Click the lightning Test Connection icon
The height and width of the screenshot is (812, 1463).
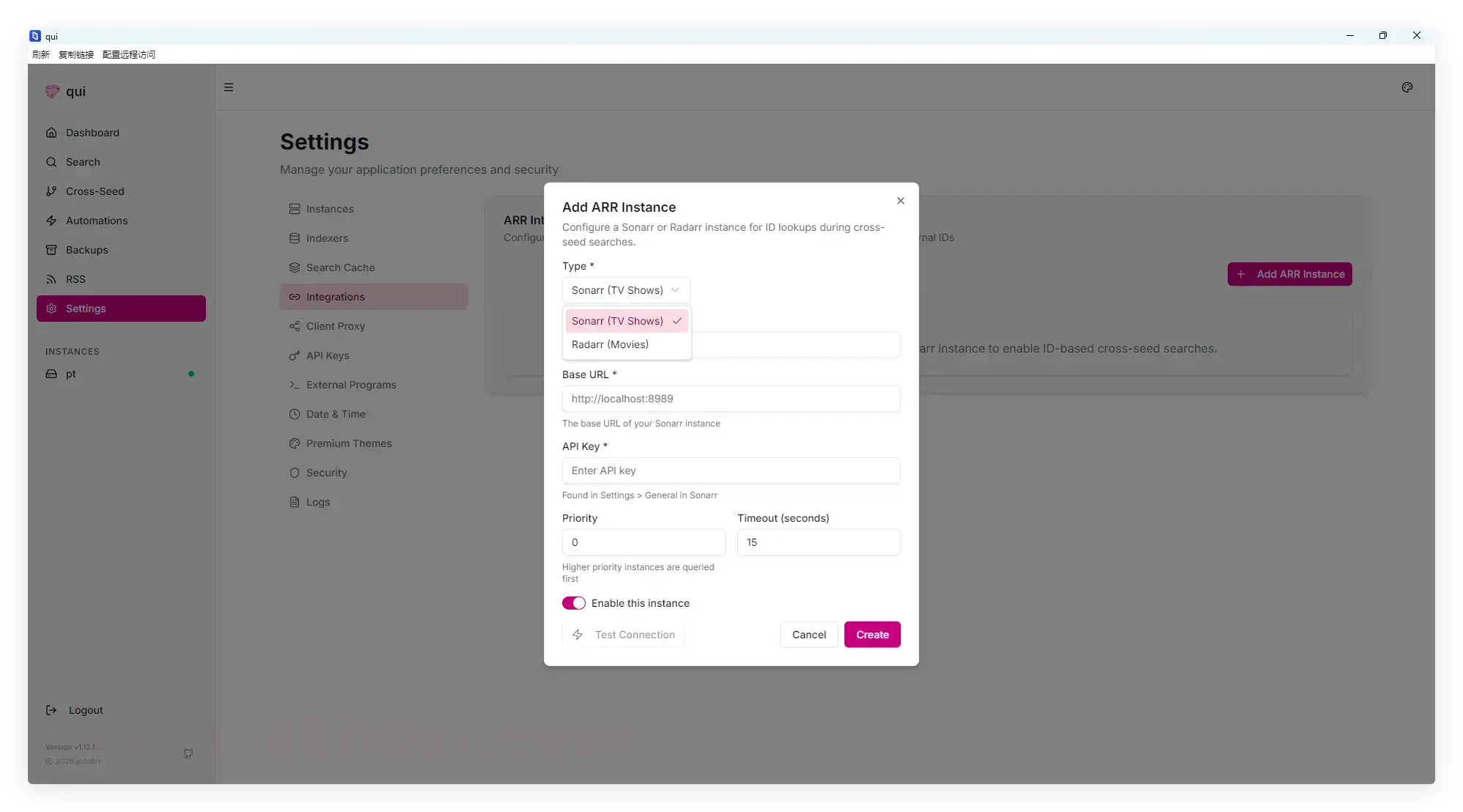(578, 635)
